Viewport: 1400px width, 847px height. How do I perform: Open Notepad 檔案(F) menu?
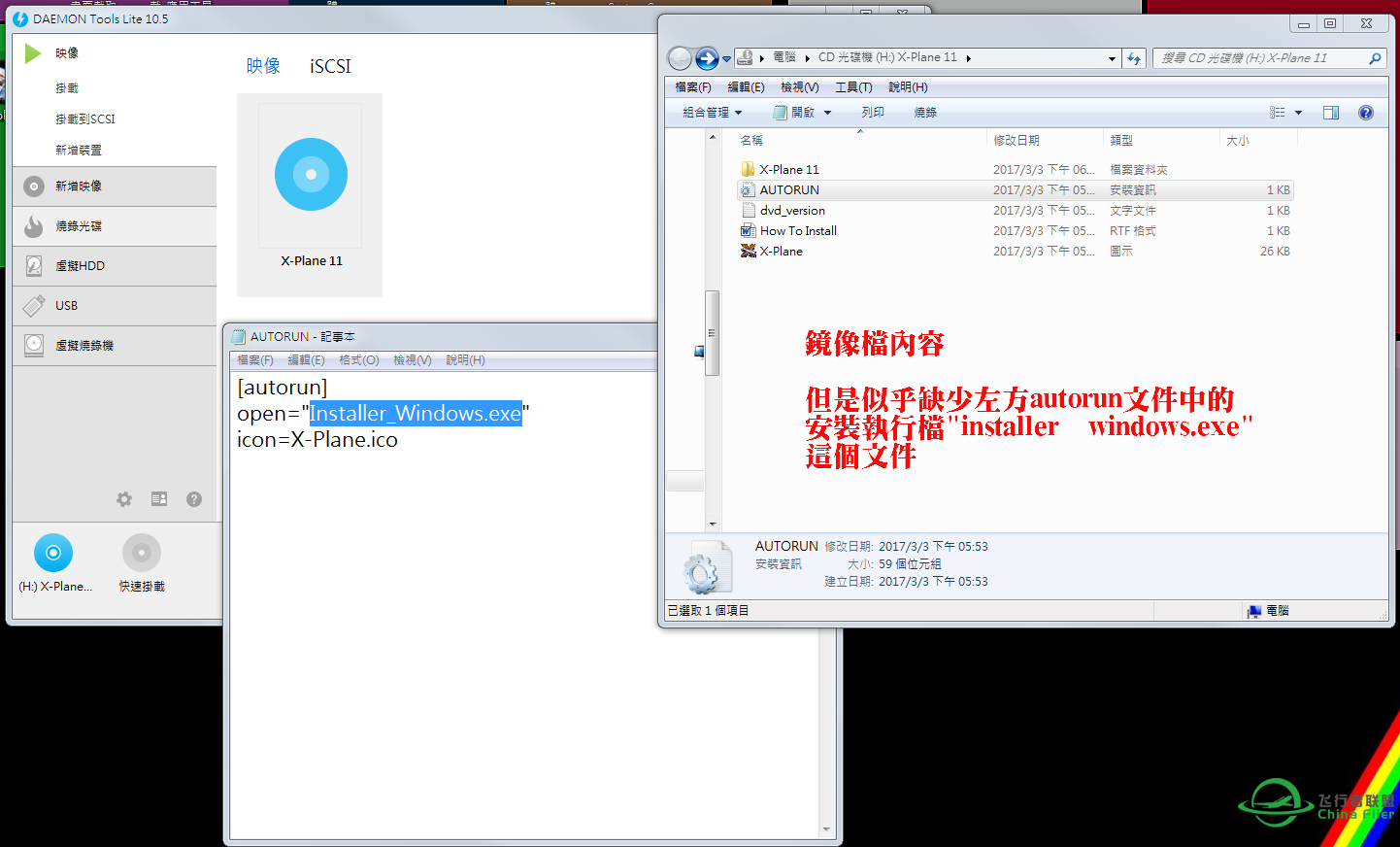255,360
